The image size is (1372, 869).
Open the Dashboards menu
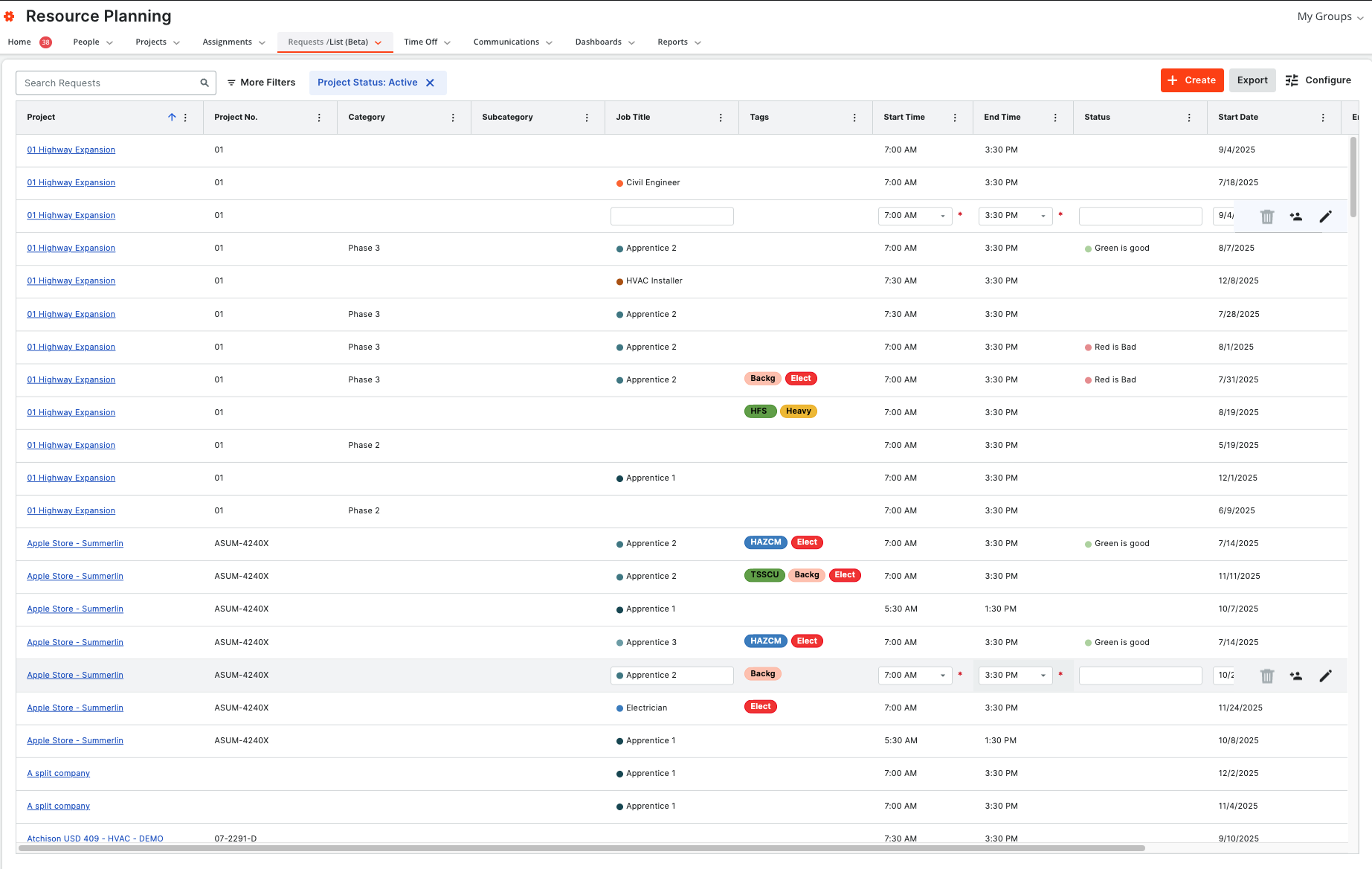click(605, 42)
